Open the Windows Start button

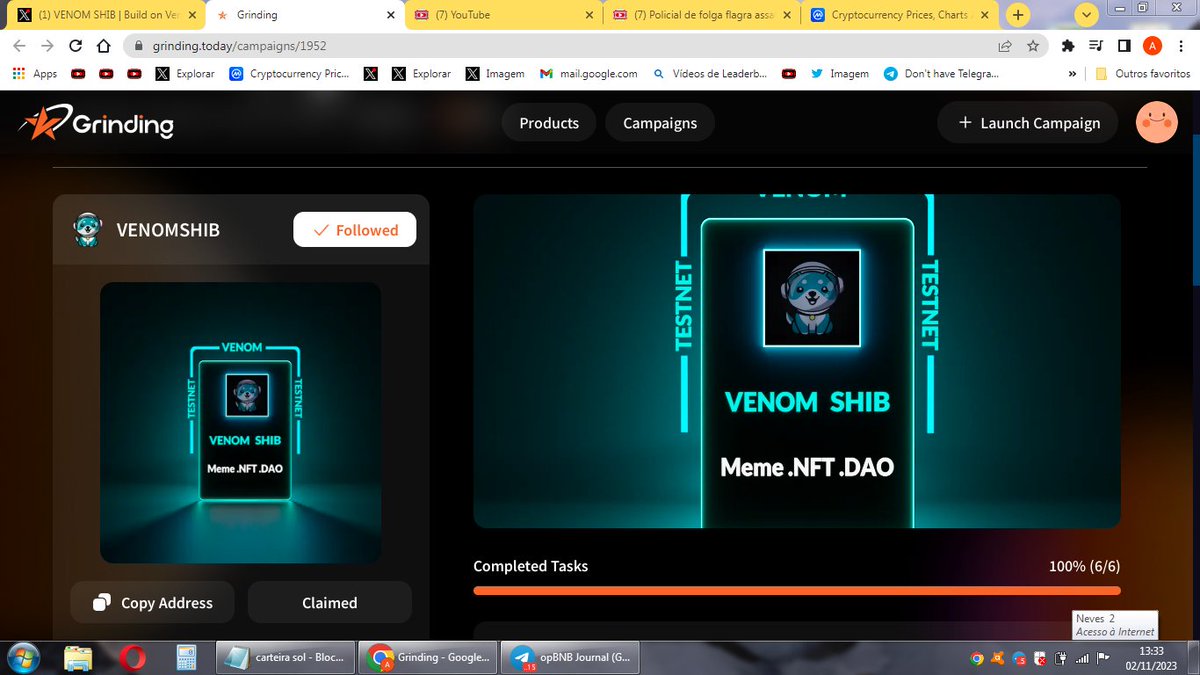coord(22,658)
